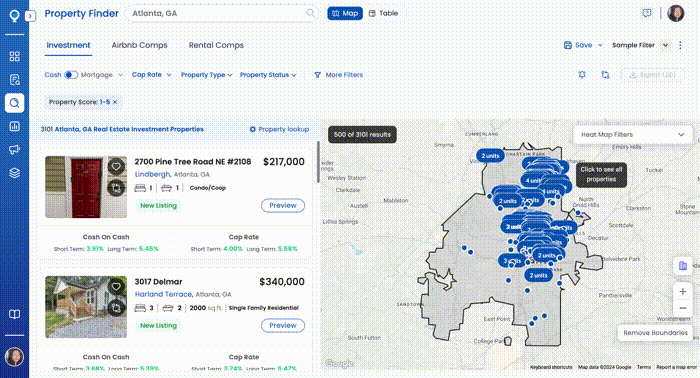This screenshot has width=700, height=378.
Task: Open the stacked layers sidebar icon
Action: pos(14,173)
